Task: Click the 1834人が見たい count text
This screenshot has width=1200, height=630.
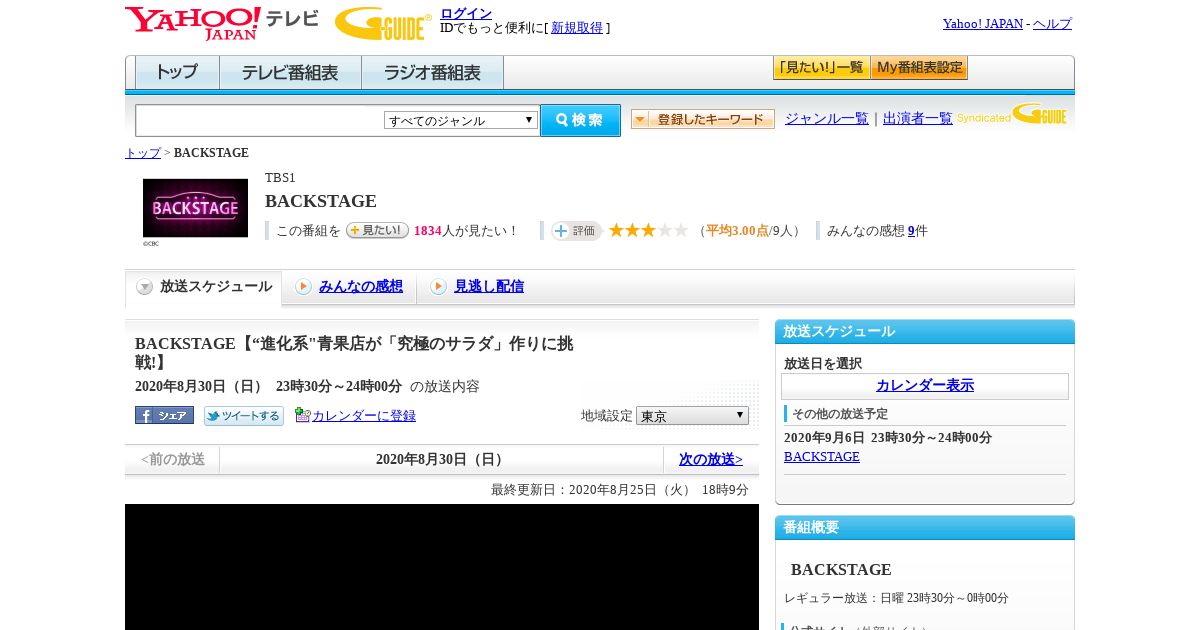Action: [x=466, y=230]
